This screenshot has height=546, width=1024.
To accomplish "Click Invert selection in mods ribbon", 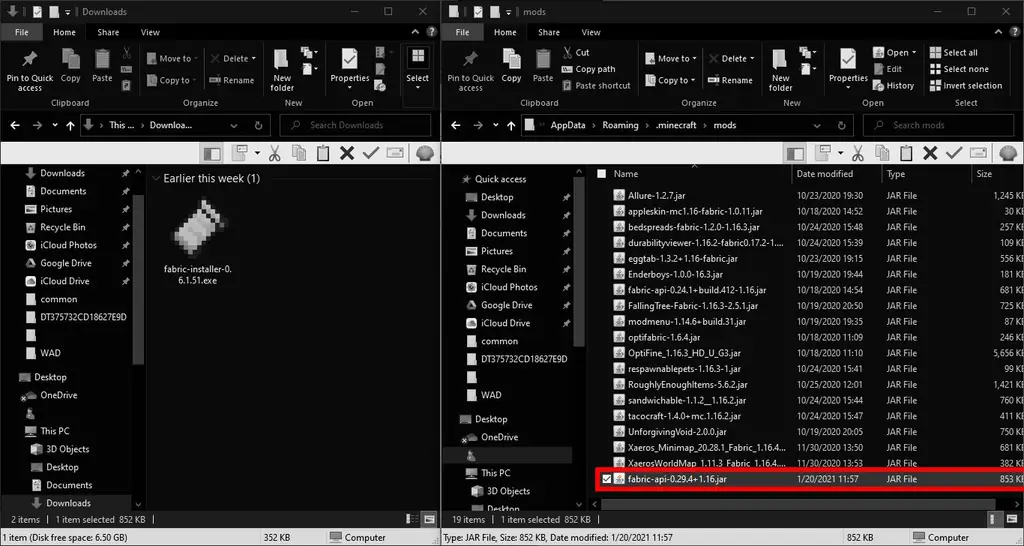I will 965,86.
